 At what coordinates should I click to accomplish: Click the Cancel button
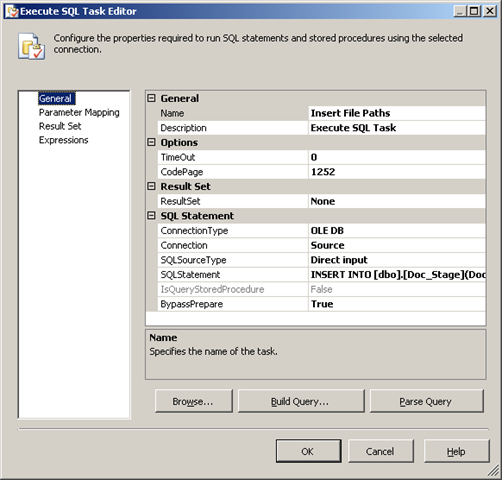(381, 451)
